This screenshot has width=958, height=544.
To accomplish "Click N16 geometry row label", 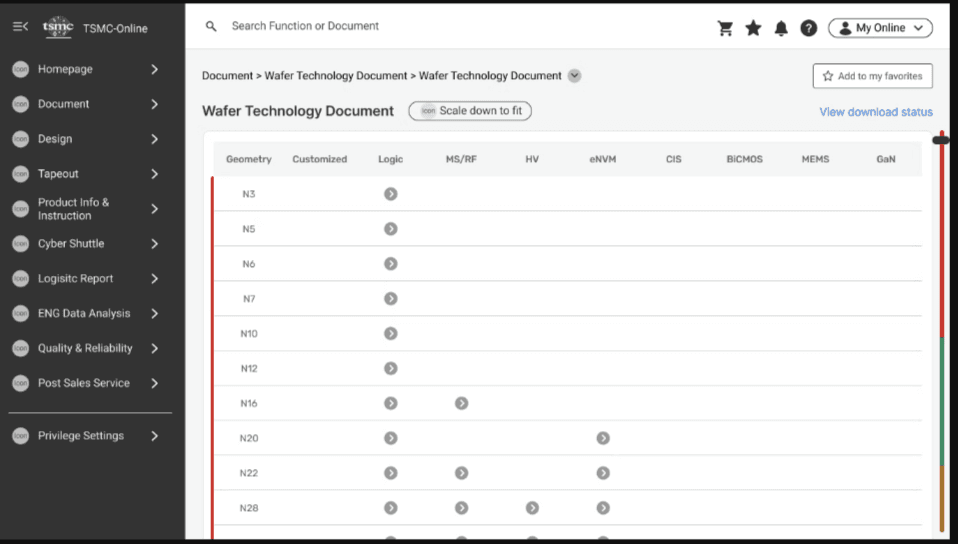I will pos(249,403).
